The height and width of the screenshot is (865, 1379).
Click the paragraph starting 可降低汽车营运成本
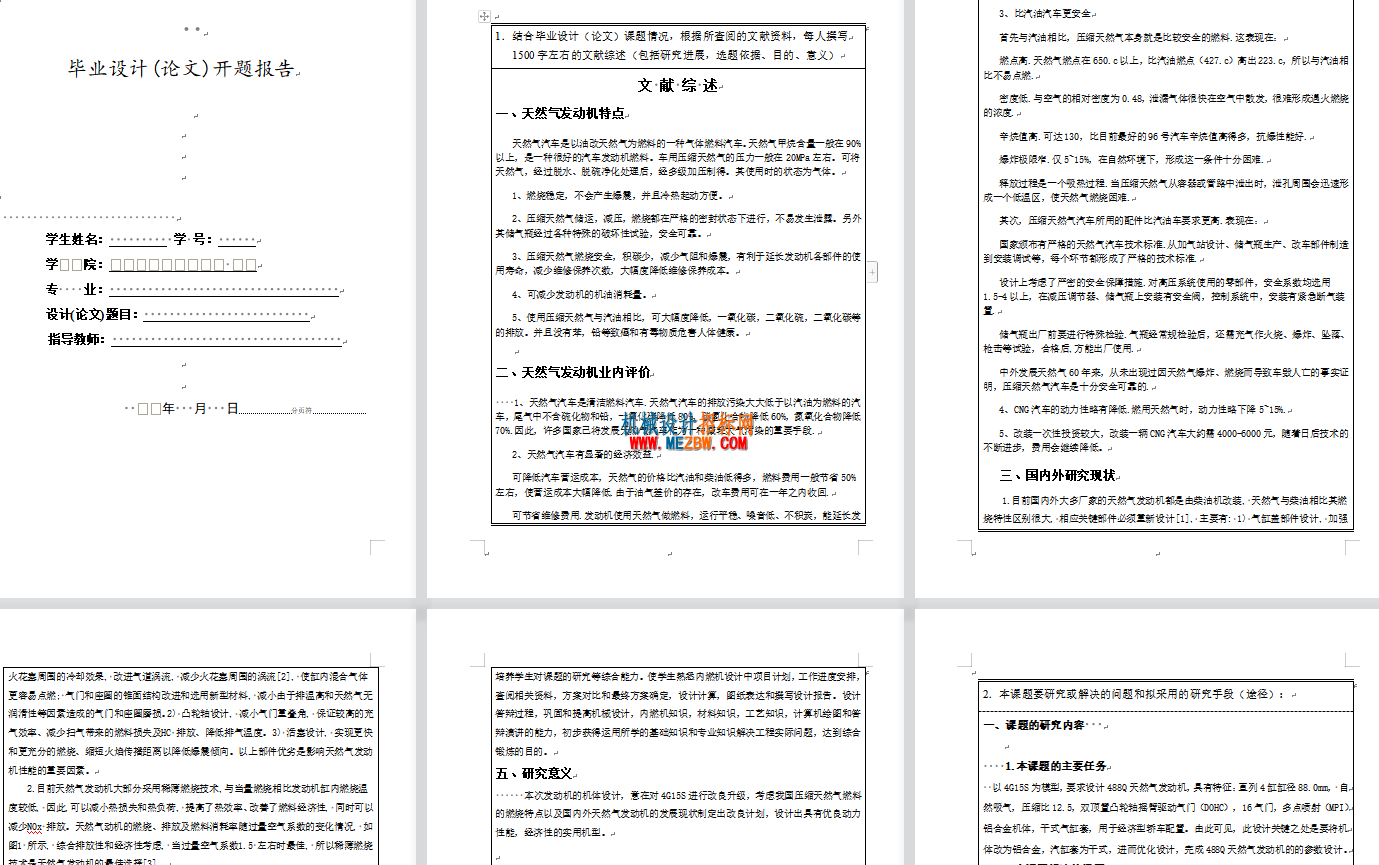[678, 485]
